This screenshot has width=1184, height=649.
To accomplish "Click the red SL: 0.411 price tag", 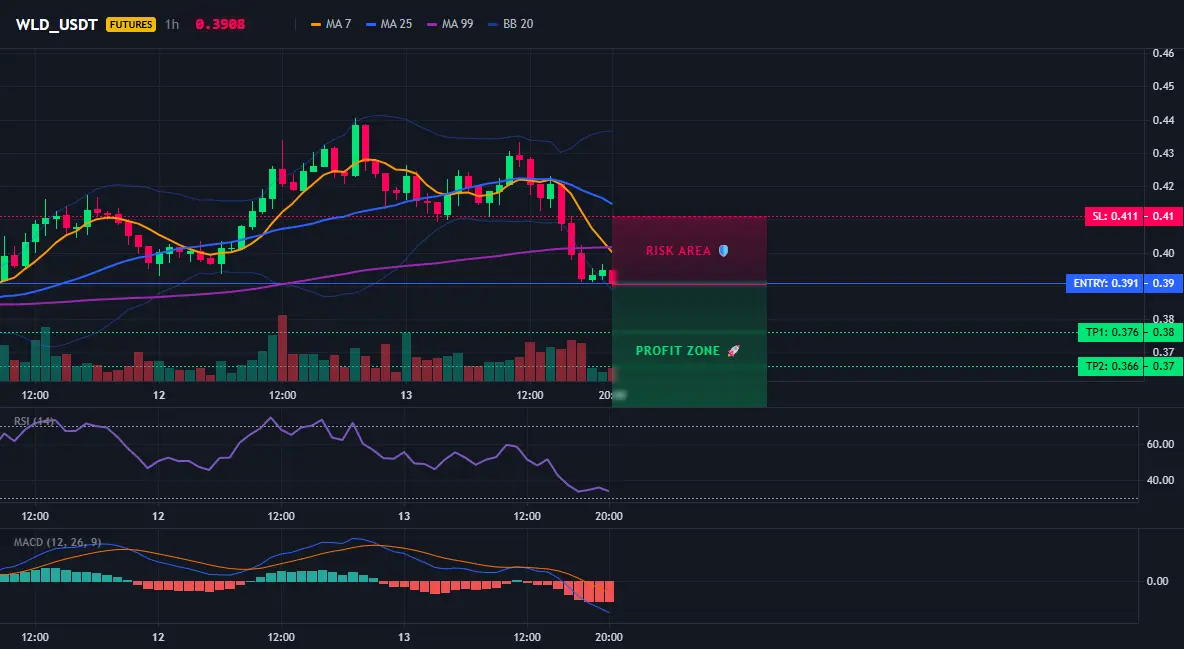I will click(1114, 217).
